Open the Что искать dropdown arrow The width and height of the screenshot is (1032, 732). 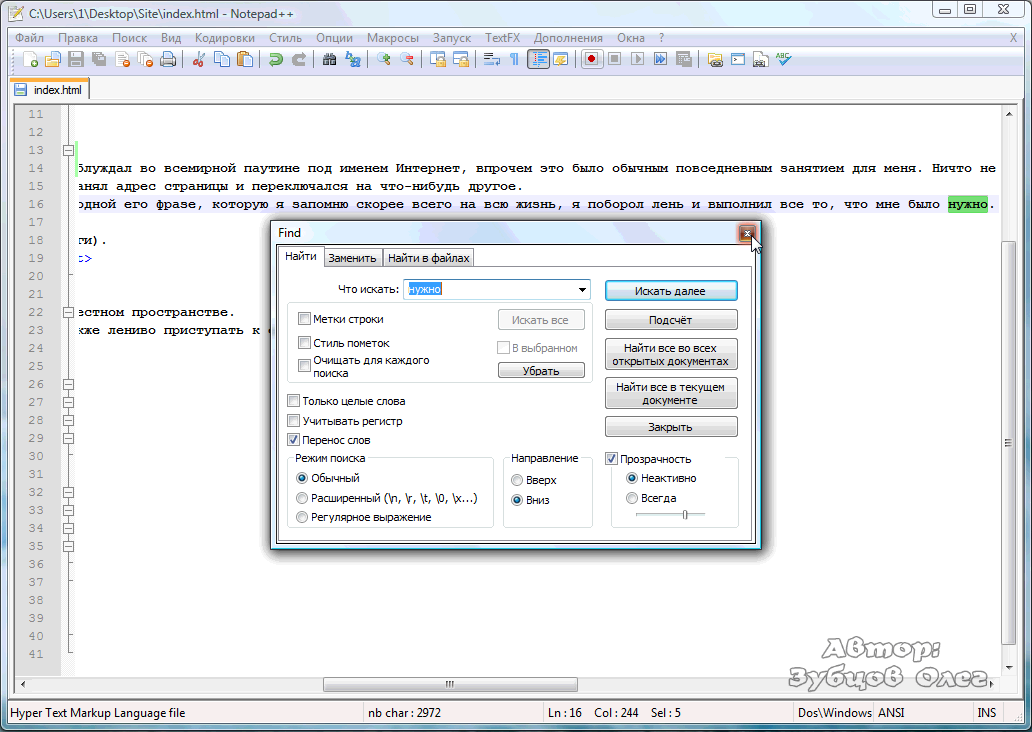(x=582, y=290)
